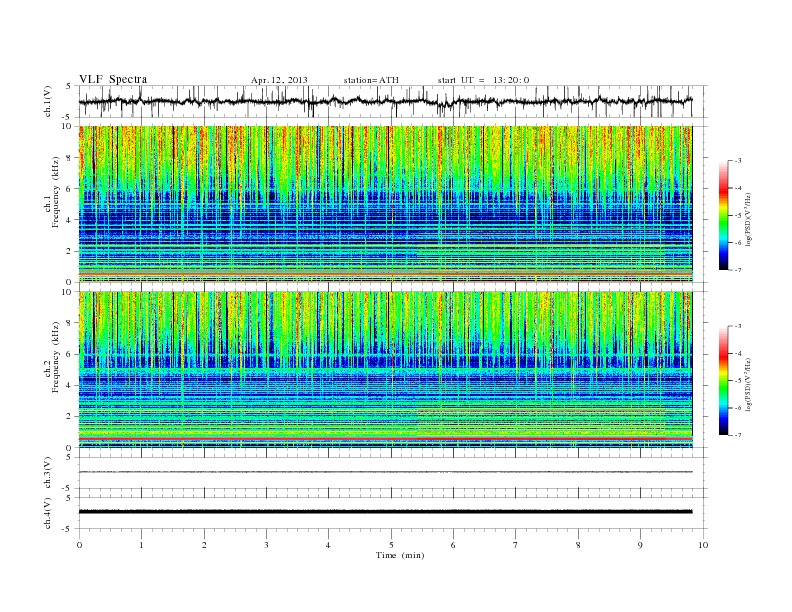
Task: Click the 'ch.2 Frequency (kHz)' axis label
Action: (x=52, y=357)
